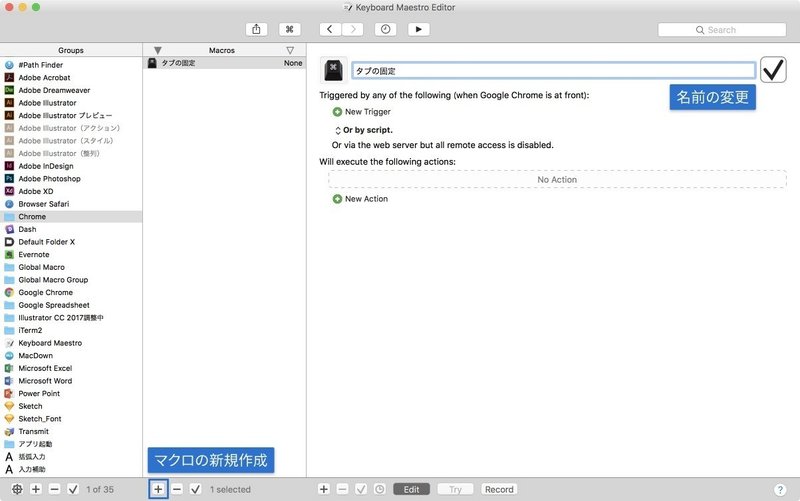Select the Global Macro Group
Viewport: 800px width, 501px height.
(x=71, y=280)
